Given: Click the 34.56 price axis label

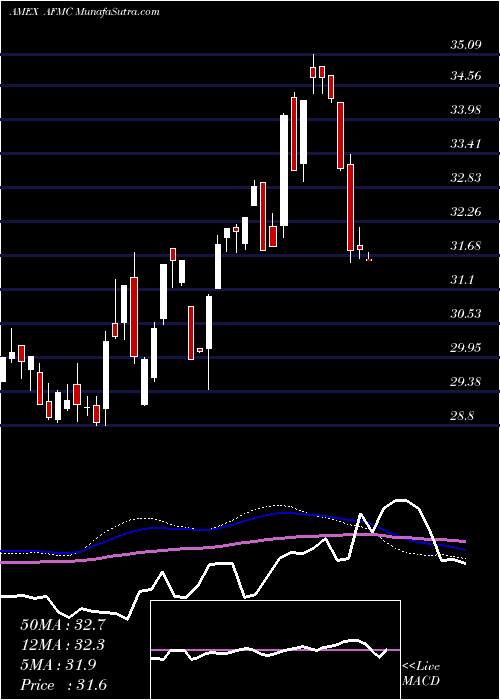Looking at the screenshot, I should (465, 75).
